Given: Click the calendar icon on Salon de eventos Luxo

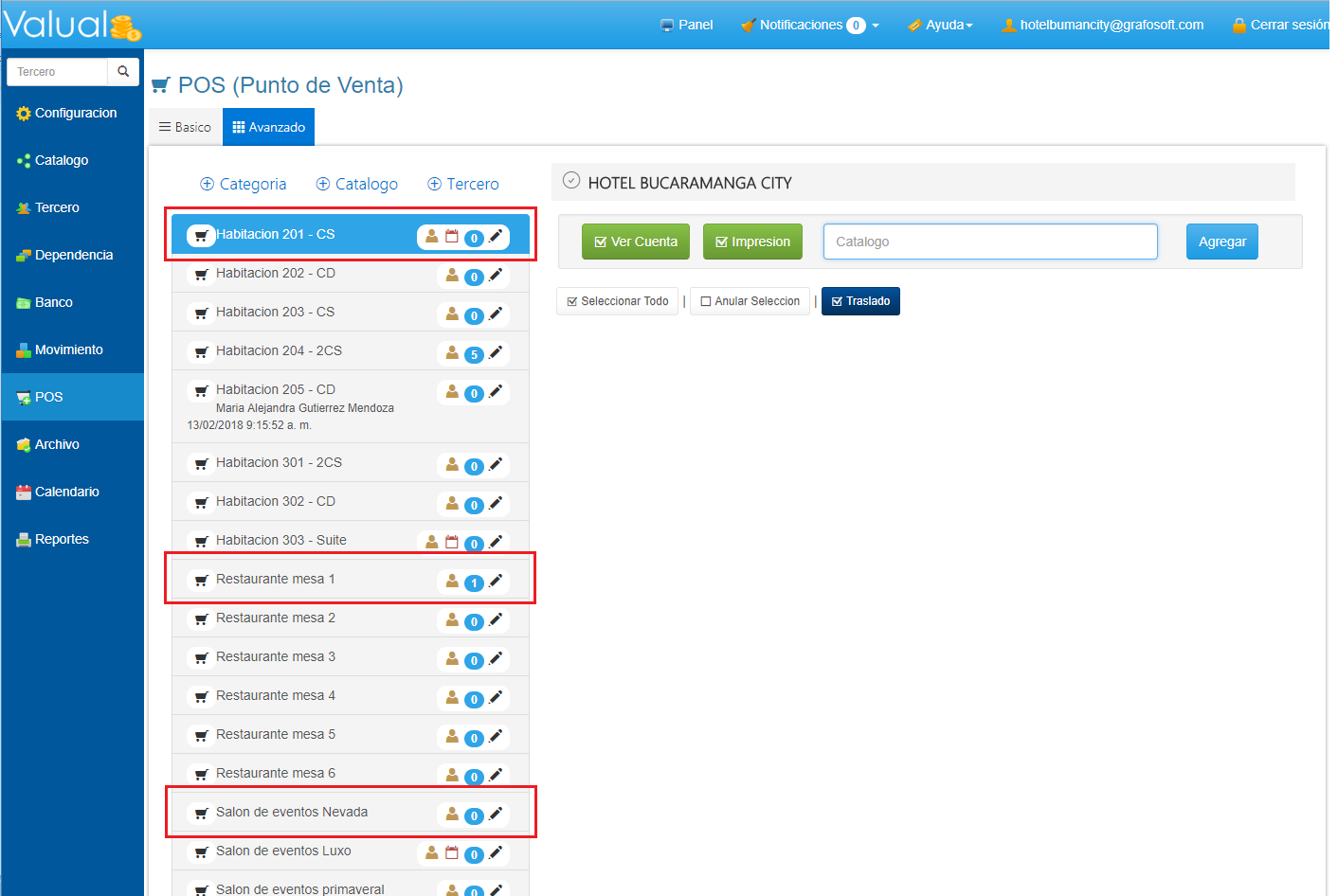Looking at the screenshot, I should click(452, 852).
